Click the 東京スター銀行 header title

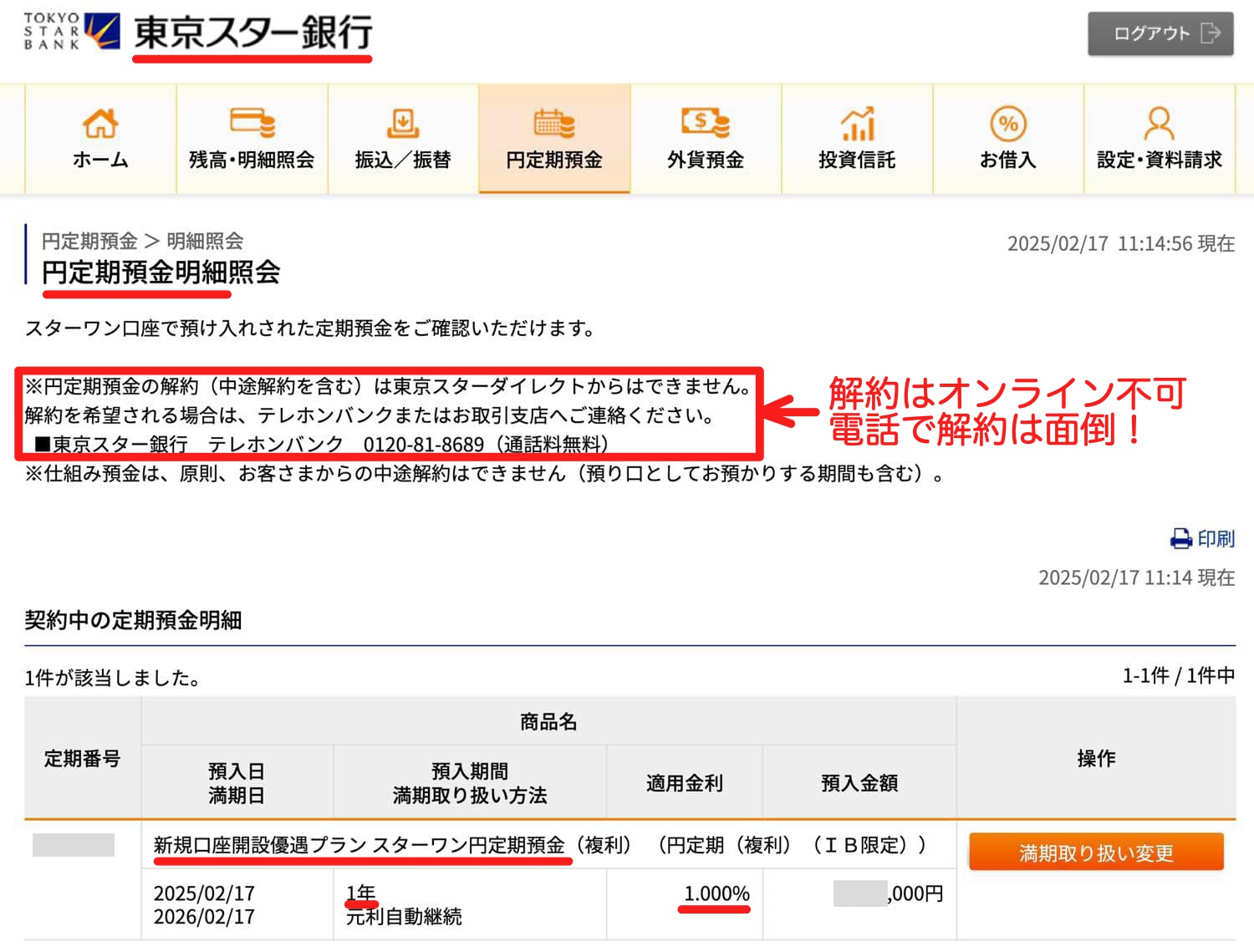(x=253, y=33)
